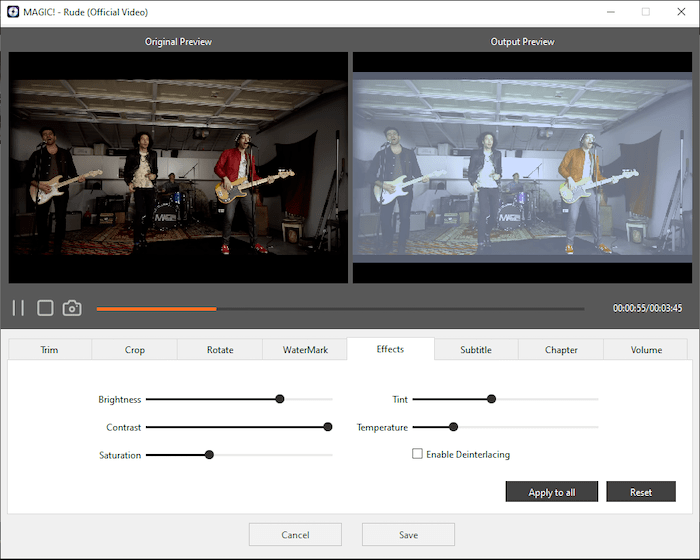Viewport: 700px width, 560px height.
Task: Click the app logo in the title bar
Action: point(12,12)
